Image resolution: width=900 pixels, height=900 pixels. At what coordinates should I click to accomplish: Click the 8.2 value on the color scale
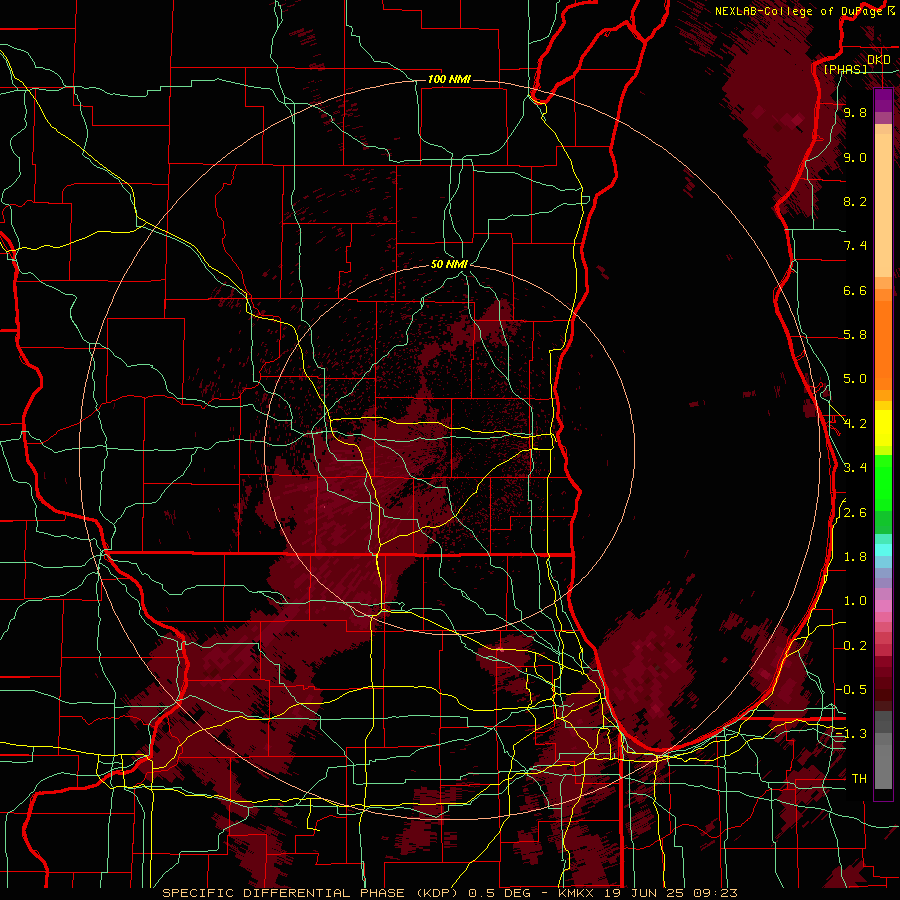pyautogui.click(x=855, y=201)
